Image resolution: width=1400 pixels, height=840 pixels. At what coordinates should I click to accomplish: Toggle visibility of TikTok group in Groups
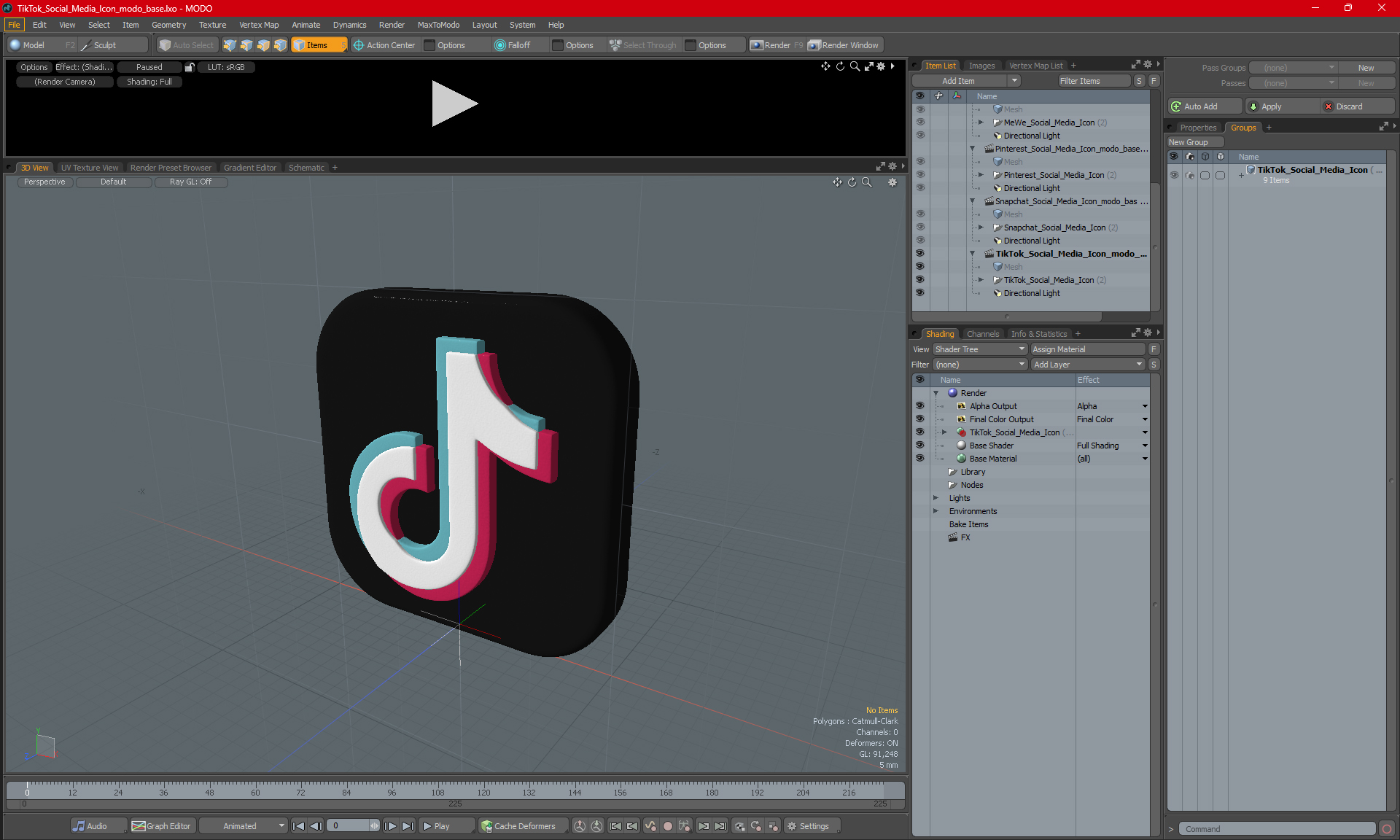[x=1174, y=175]
